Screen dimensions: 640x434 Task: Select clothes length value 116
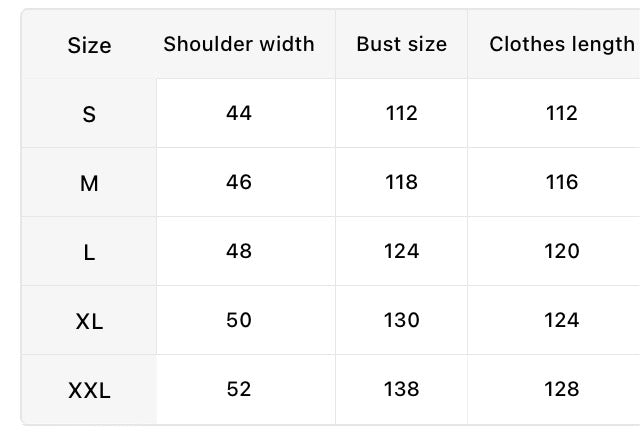(x=562, y=182)
